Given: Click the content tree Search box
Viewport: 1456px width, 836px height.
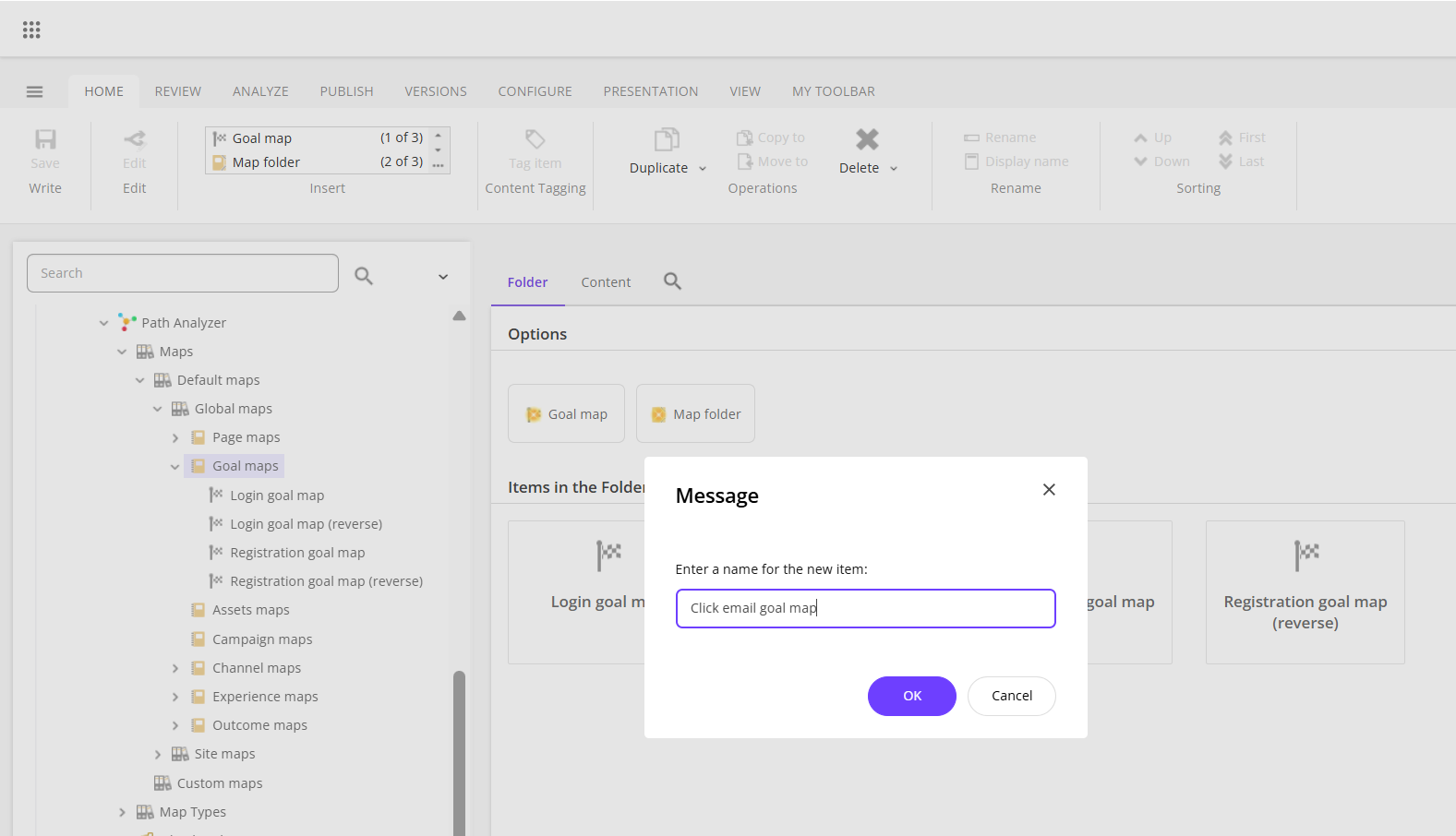Looking at the screenshot, I should pyautogui.click(x=183, y=273).
